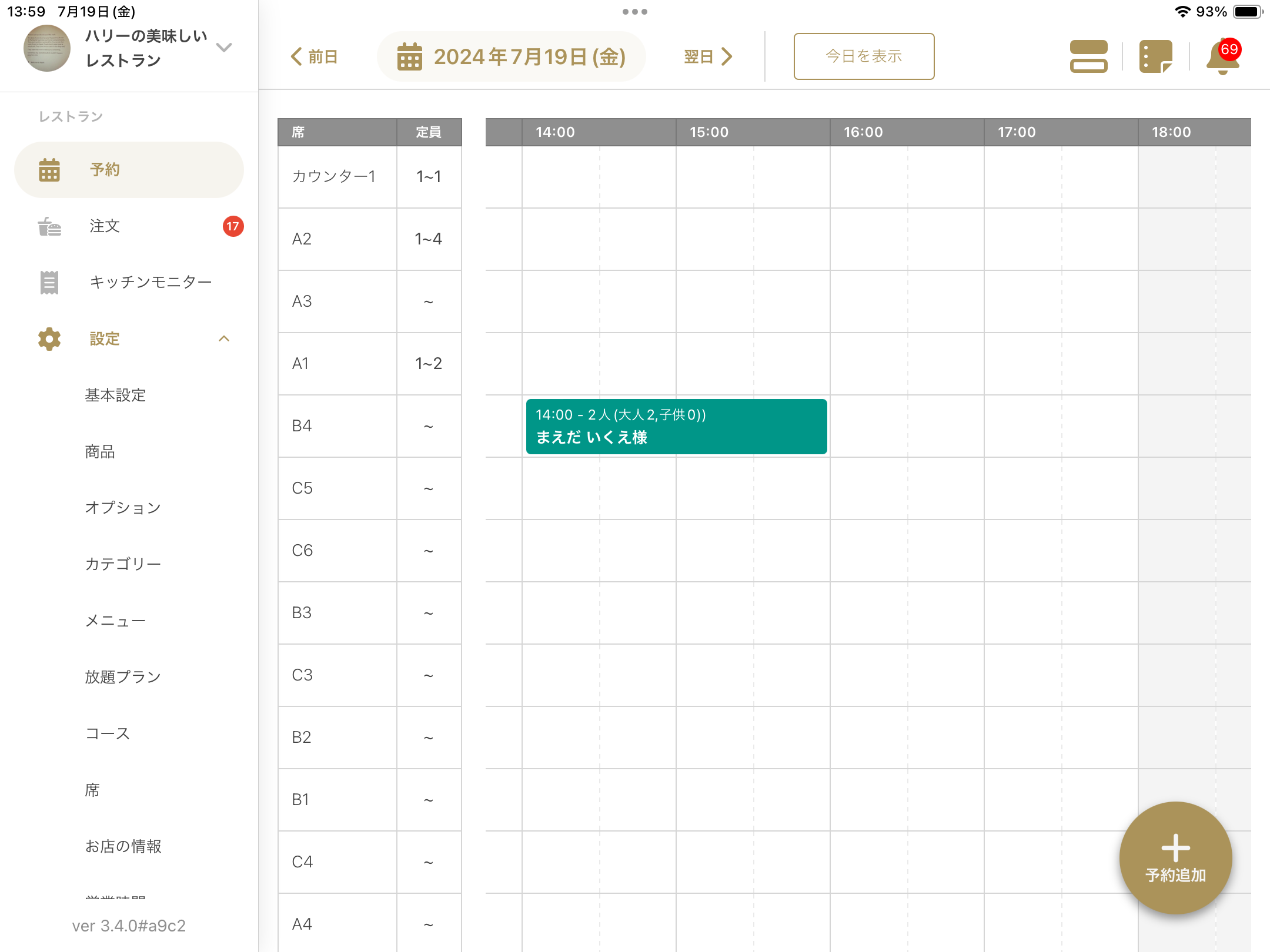The image size is (1270, 952).
Task: Click the 今日を表示 button
Action: [864, 56]
